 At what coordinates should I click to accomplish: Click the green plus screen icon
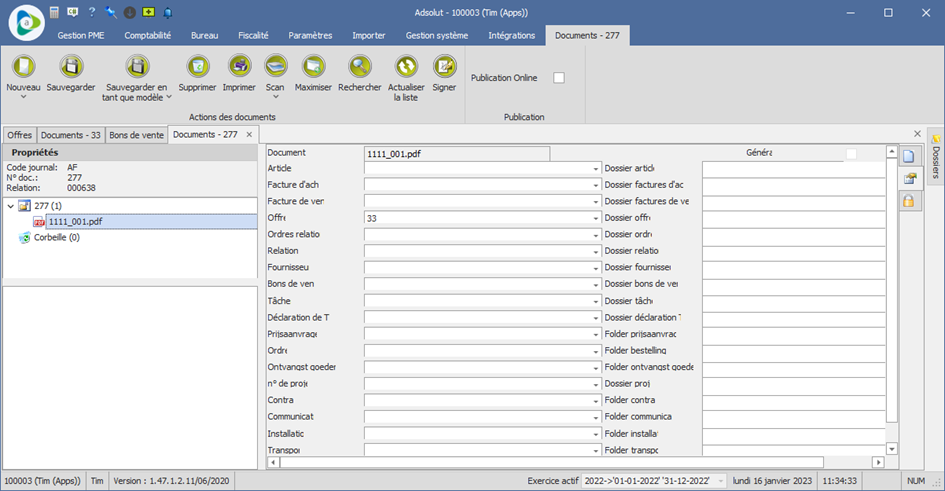(148, 12)
